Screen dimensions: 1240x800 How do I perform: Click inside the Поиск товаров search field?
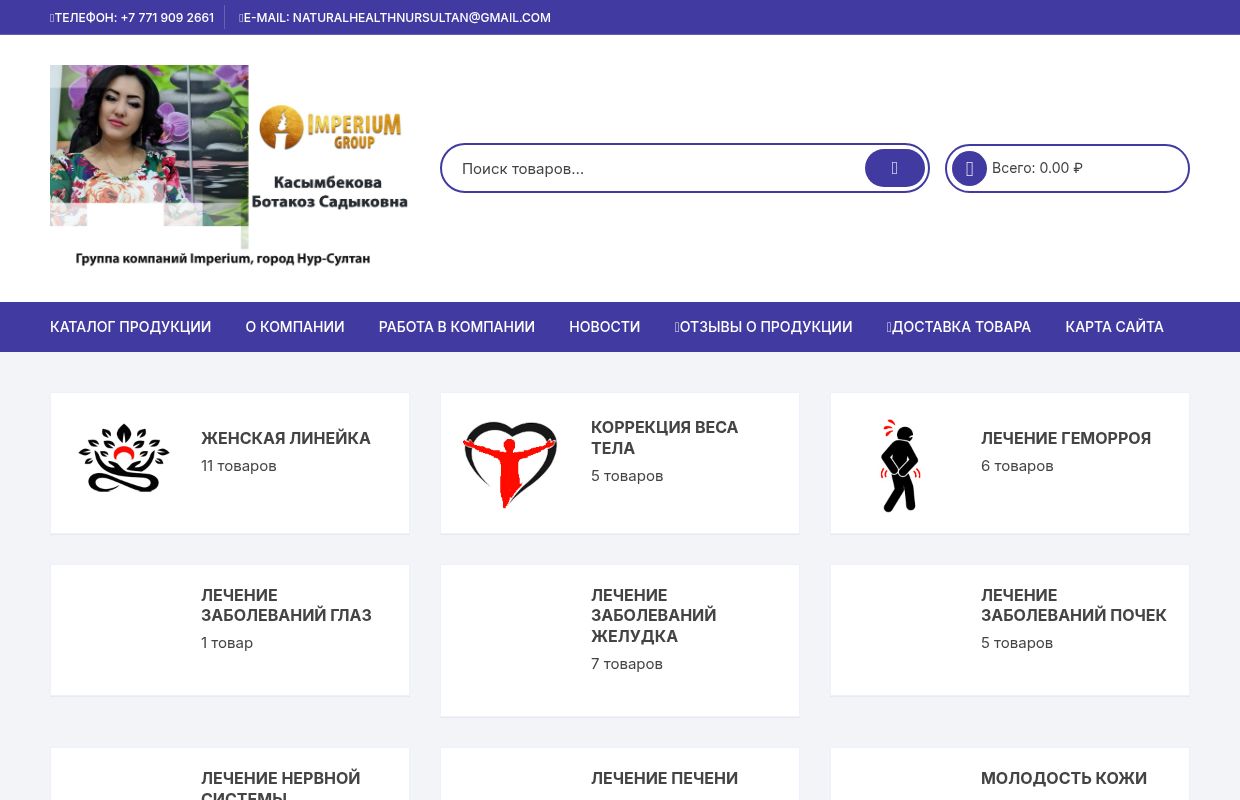click(x=600, y=168)
